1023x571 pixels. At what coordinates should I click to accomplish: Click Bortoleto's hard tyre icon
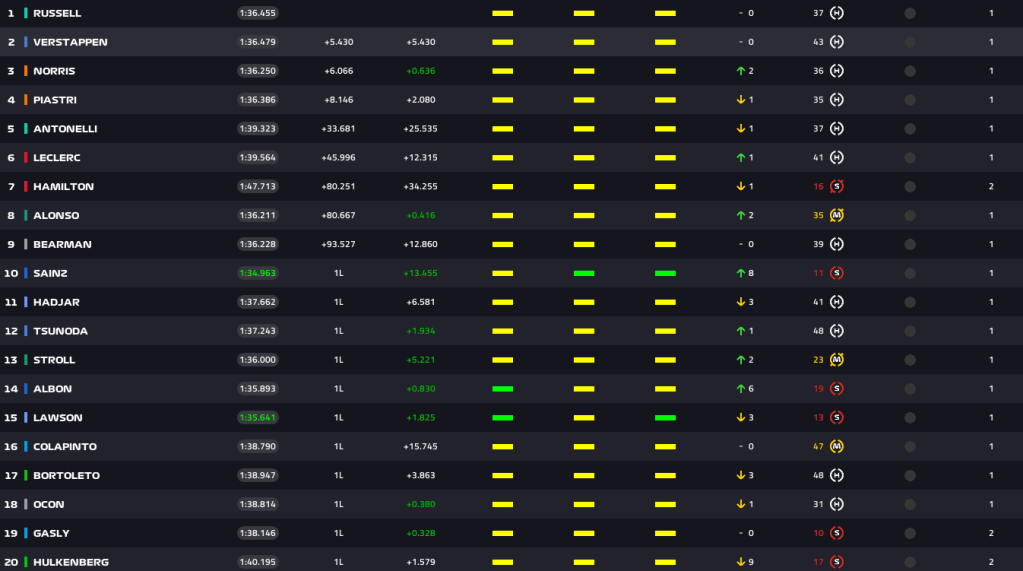(836, 475)
